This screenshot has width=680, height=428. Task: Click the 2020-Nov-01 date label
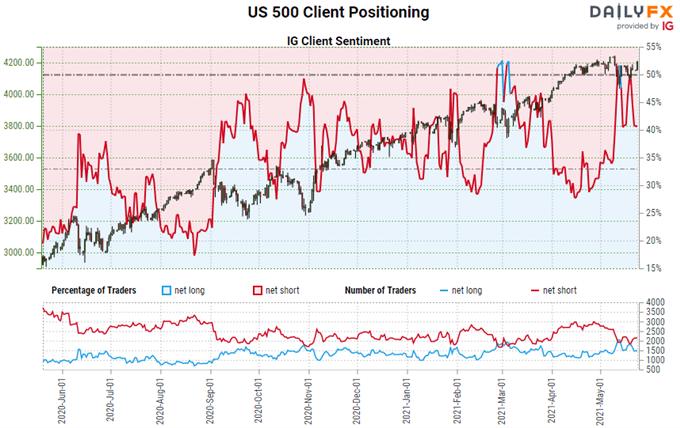tap(308, 401)
